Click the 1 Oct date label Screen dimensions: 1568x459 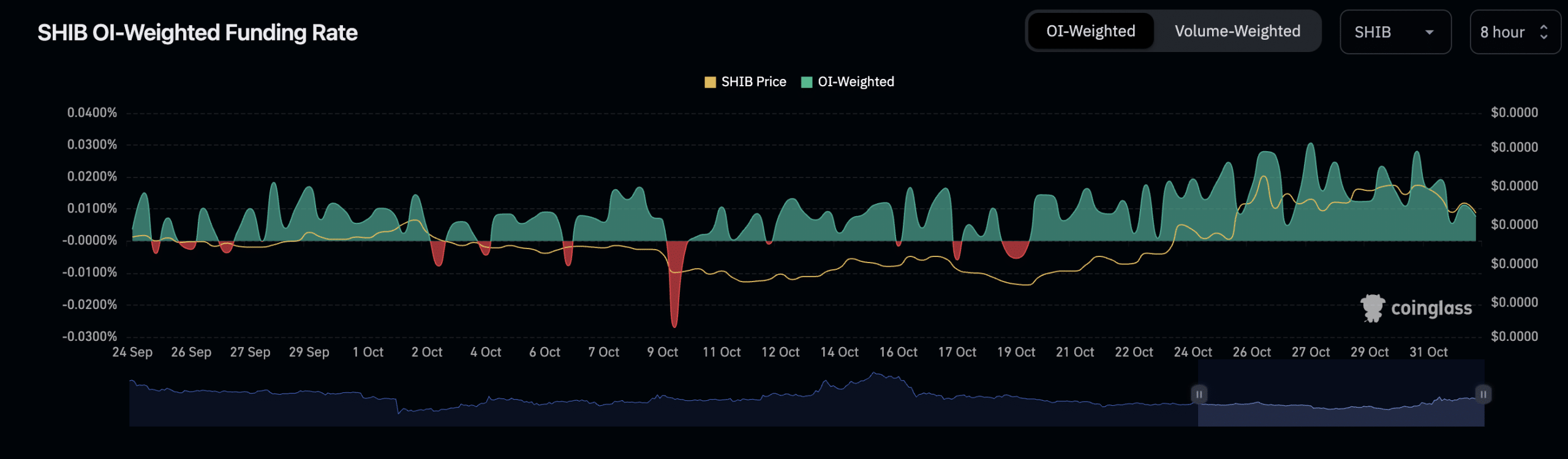(x=368, y=353)
